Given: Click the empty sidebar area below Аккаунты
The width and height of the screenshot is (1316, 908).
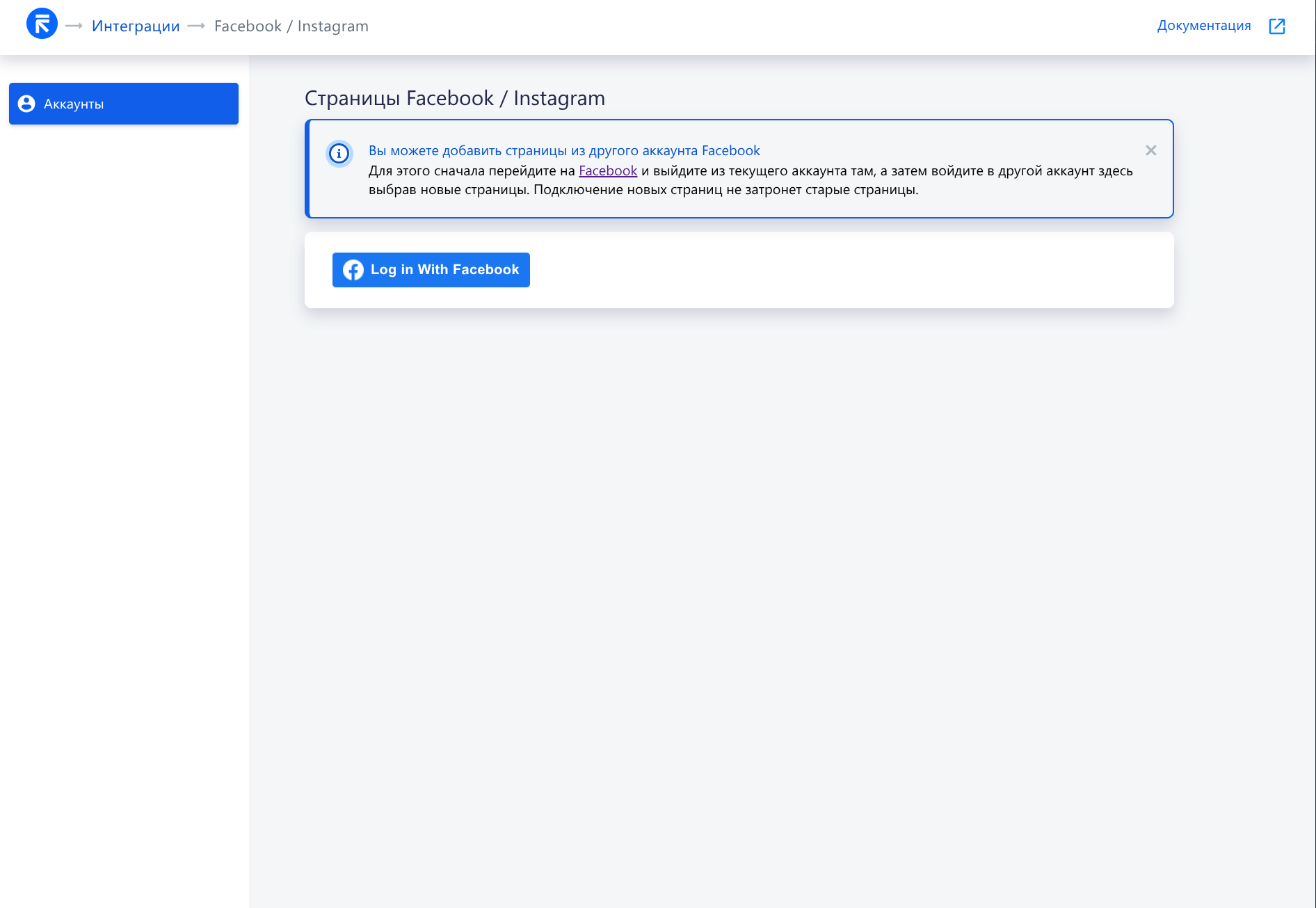Looking at the screenshot, I should [x=124, y=487].
